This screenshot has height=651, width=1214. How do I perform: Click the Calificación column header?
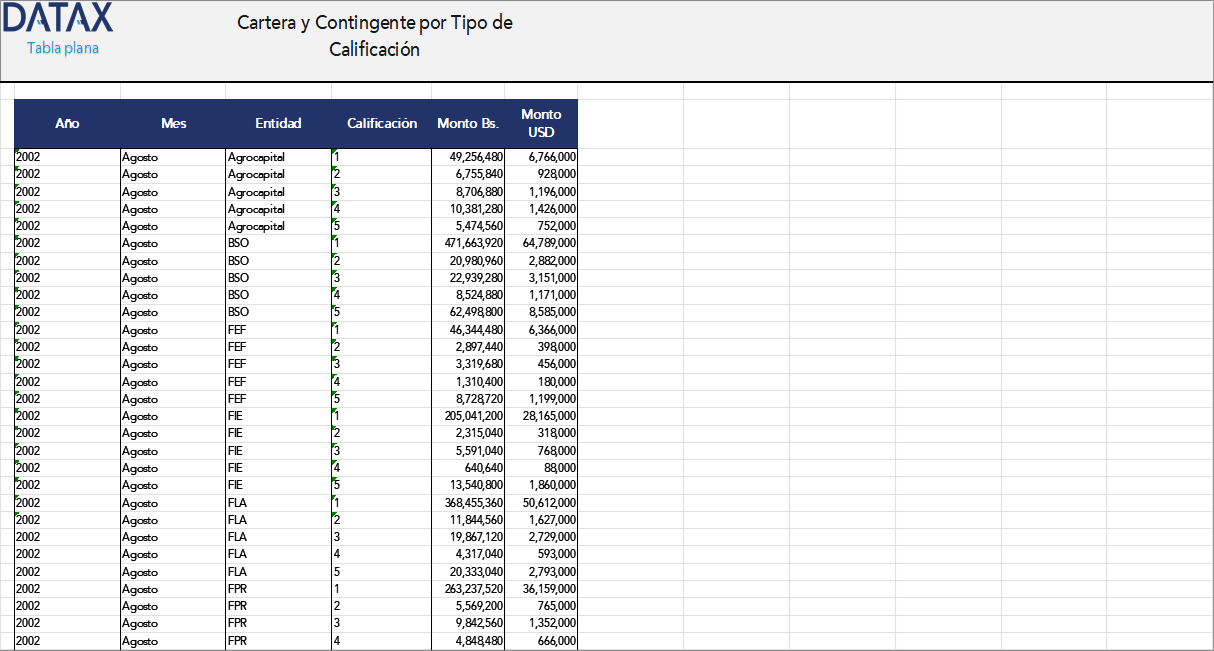(x=382, y=124)
